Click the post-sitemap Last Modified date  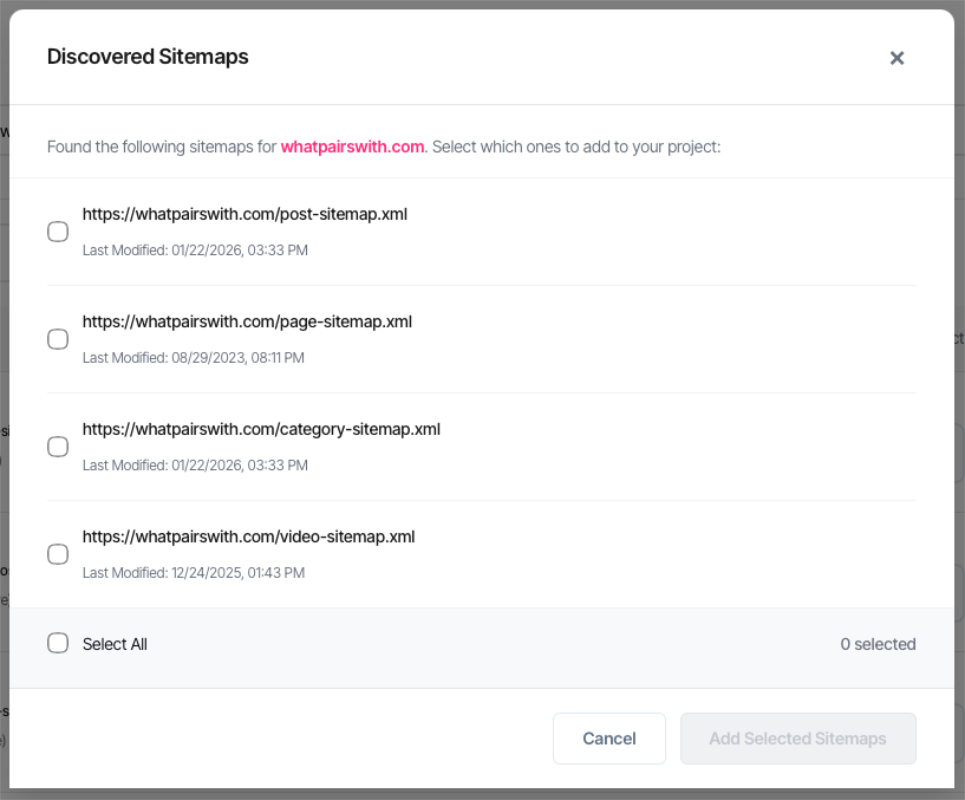(x=195, y=250)
